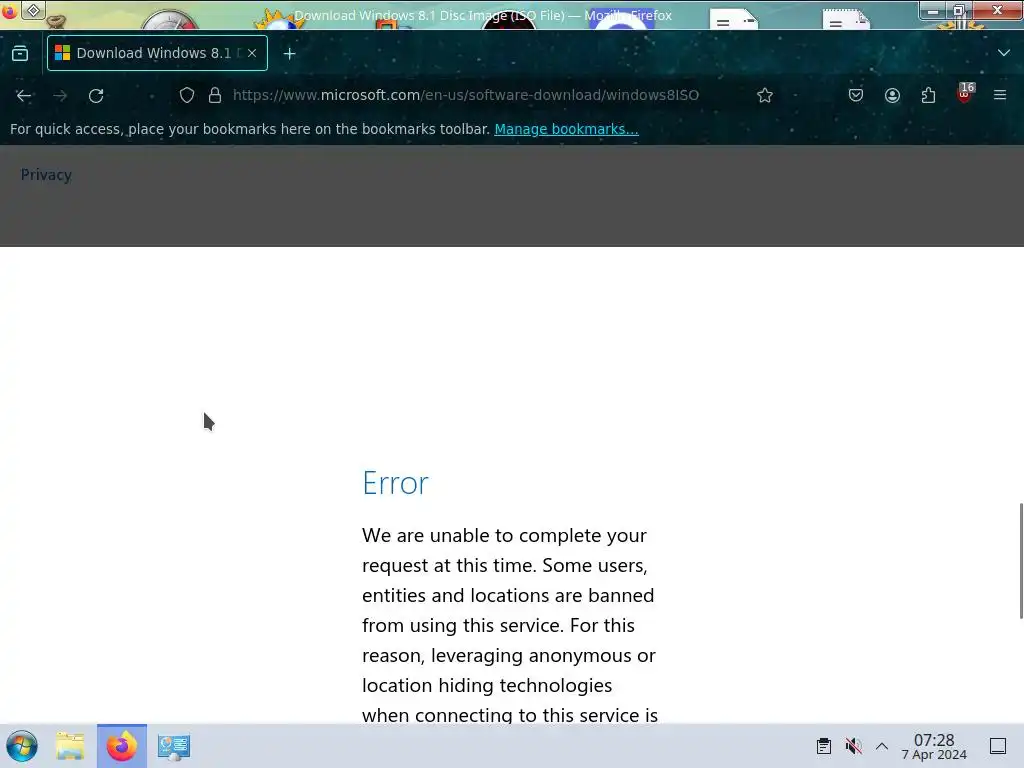Open the clipboard tray icon

[x=824, y=746]
